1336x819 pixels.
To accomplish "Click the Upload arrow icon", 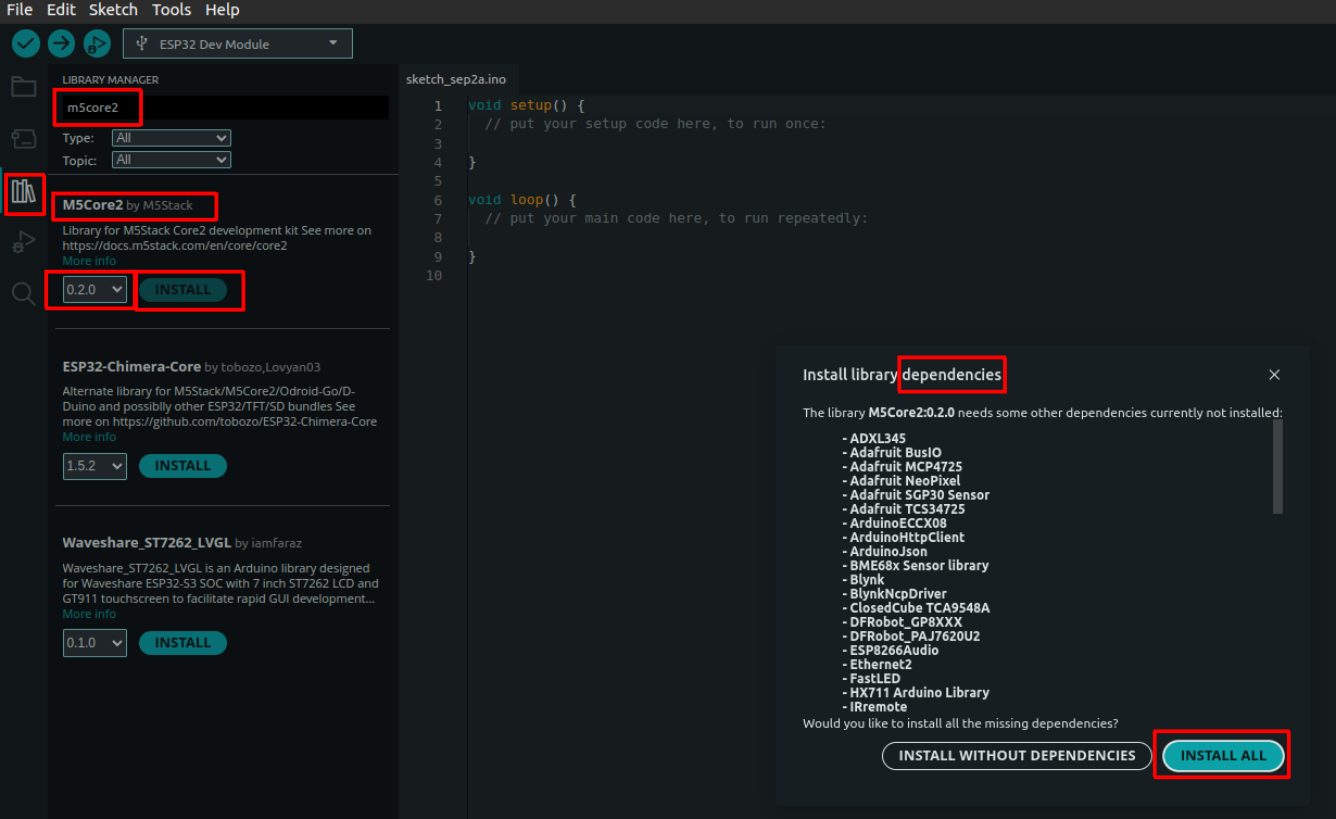I will click(61, 44).
